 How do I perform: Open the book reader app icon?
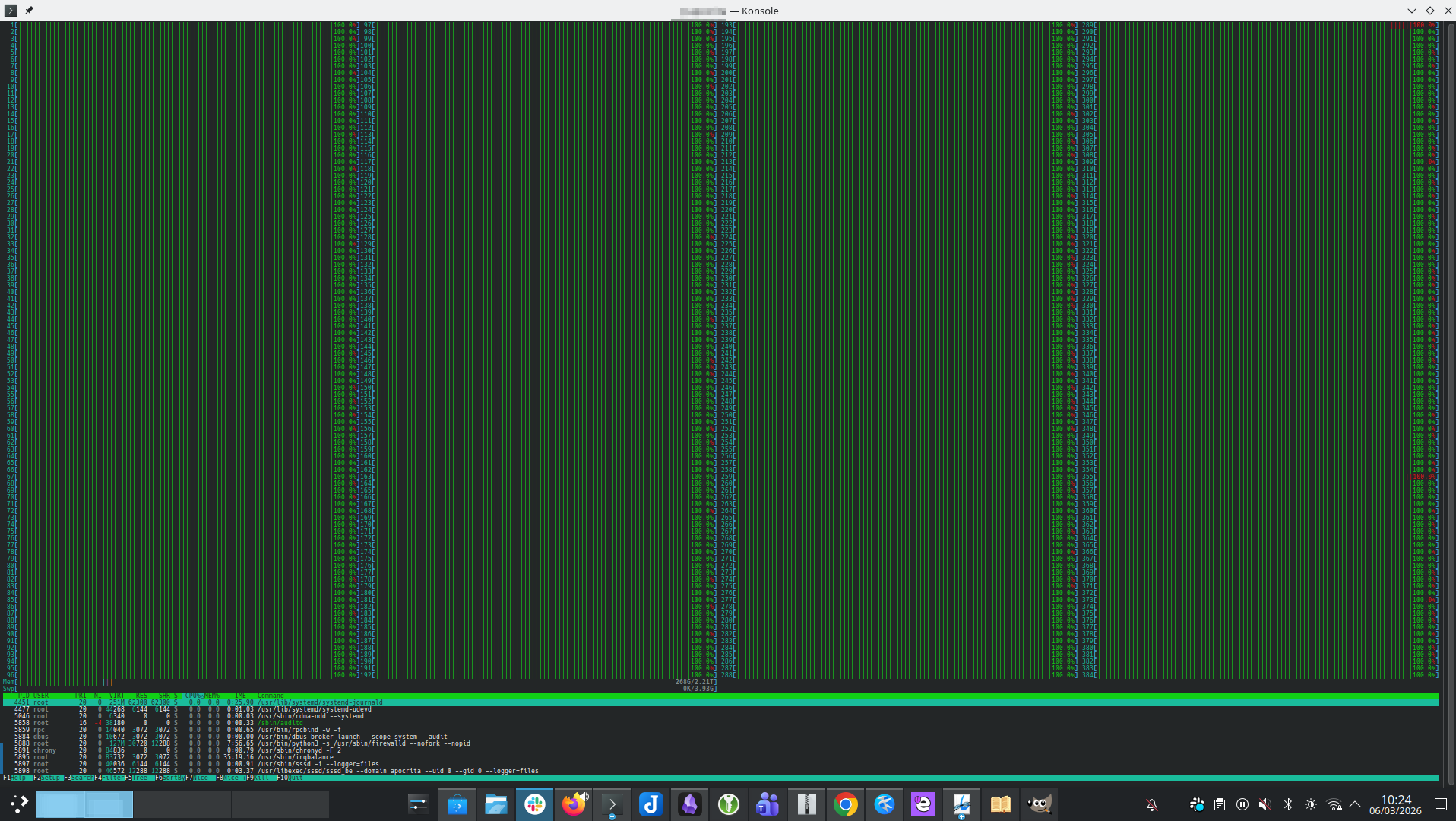[1000, 804]
